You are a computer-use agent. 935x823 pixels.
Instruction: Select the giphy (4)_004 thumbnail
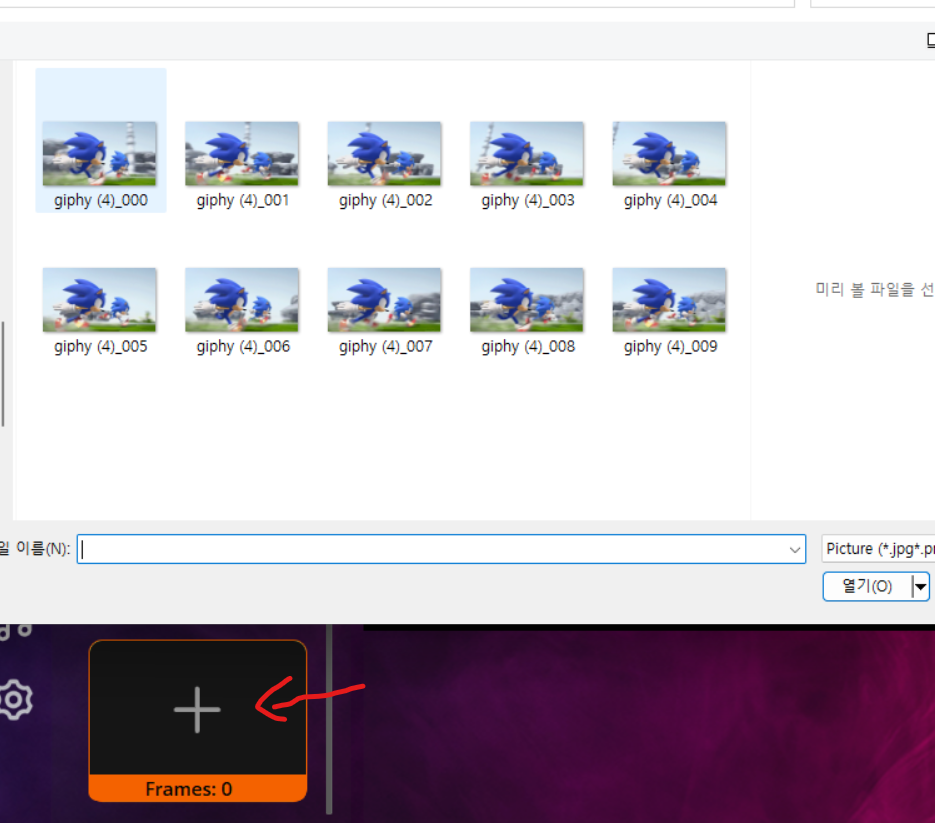670,154
